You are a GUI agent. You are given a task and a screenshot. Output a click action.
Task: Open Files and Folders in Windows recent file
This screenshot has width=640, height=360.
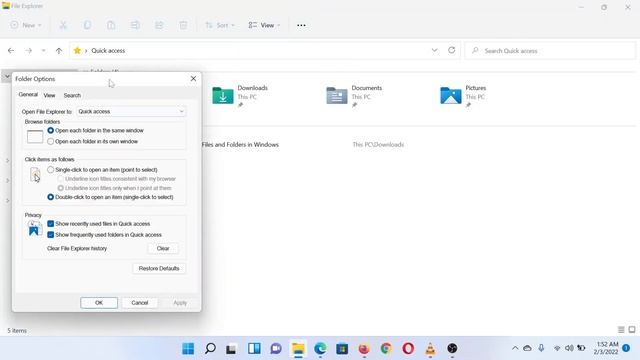pyautogui.click(x=240, y=144)
